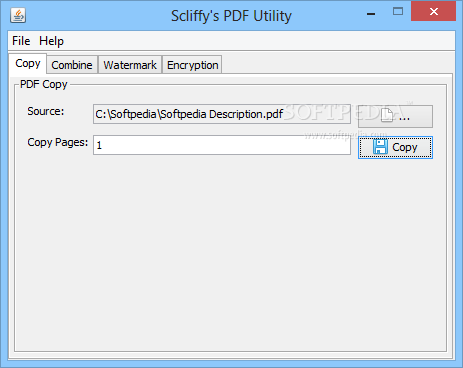Click the Copy button with floppy disk
Image resolution: width=463 pixels, height=368 pixels.
click(395, 147)
